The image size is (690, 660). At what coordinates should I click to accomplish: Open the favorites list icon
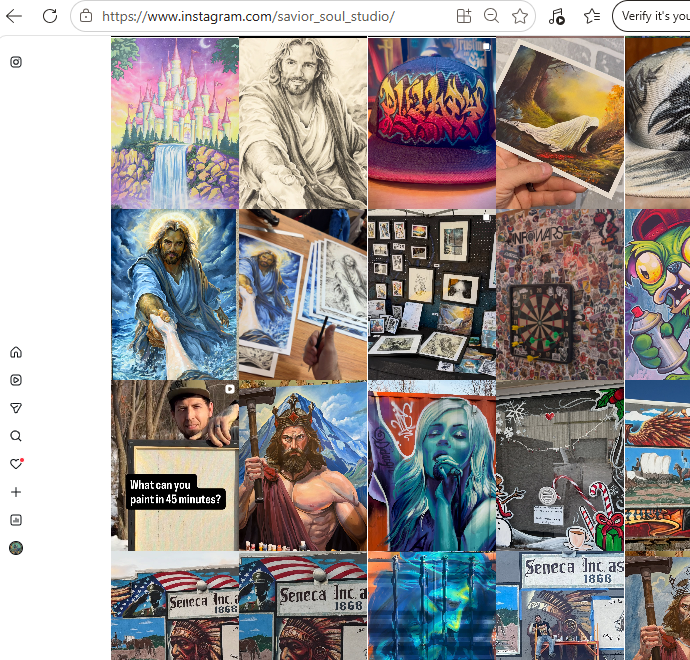[592, 16]
